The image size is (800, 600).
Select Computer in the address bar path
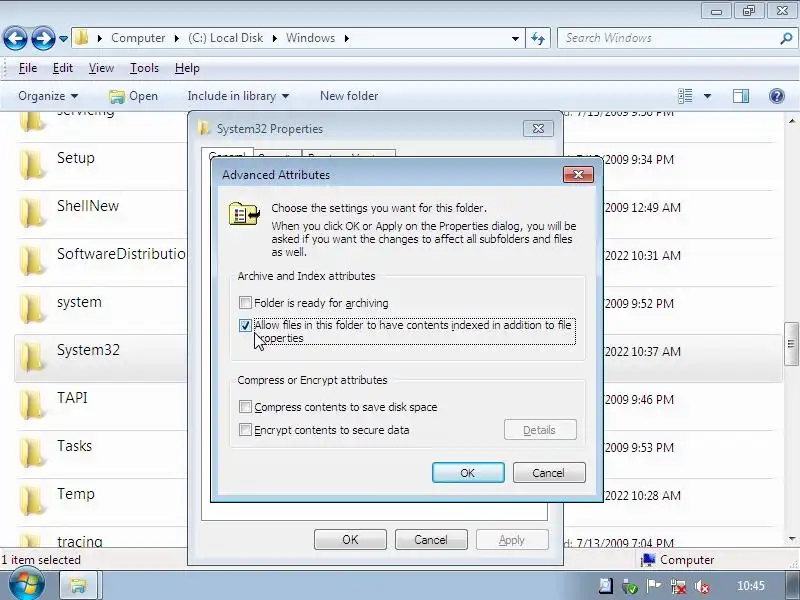138,38
